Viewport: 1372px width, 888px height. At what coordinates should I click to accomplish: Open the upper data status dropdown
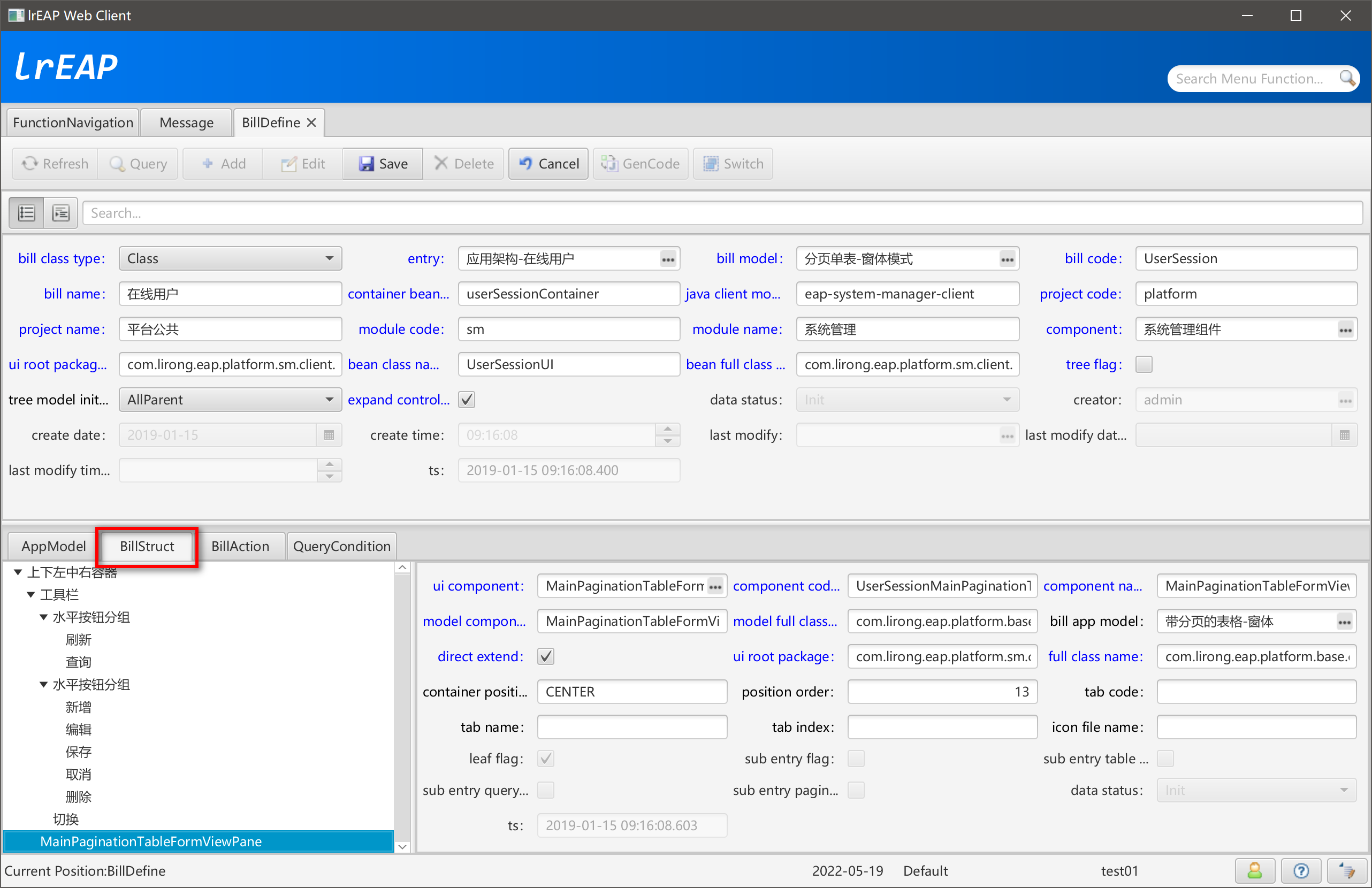[x=908, y=400]
